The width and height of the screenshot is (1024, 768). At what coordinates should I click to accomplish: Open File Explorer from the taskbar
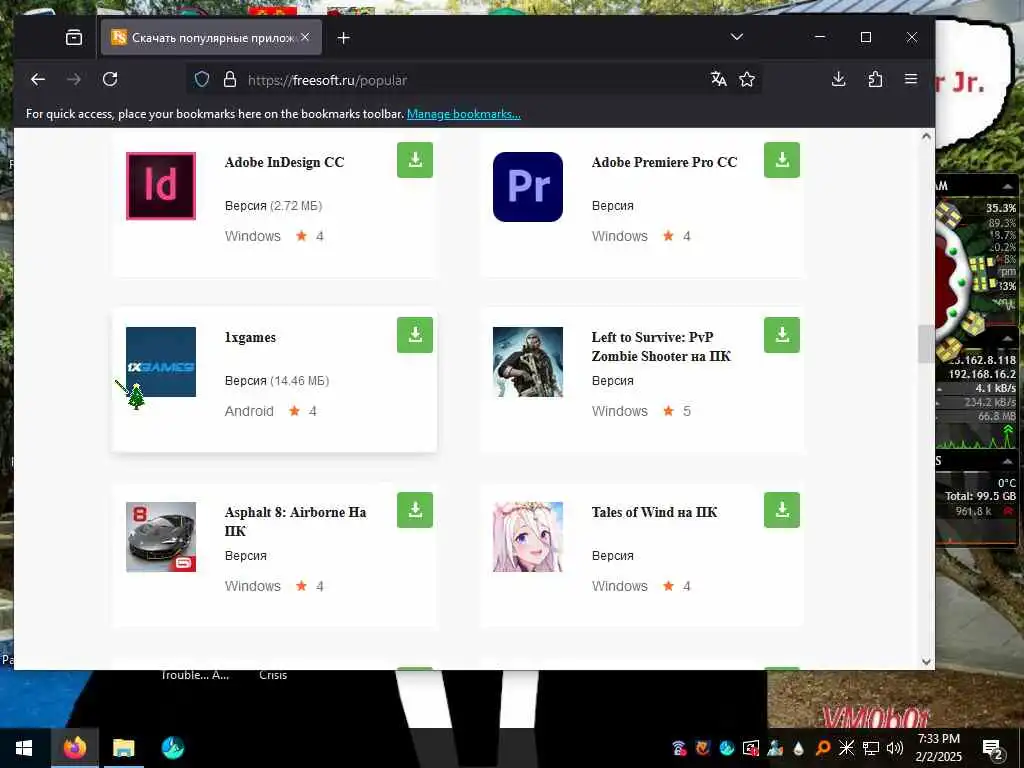(123, 748)
